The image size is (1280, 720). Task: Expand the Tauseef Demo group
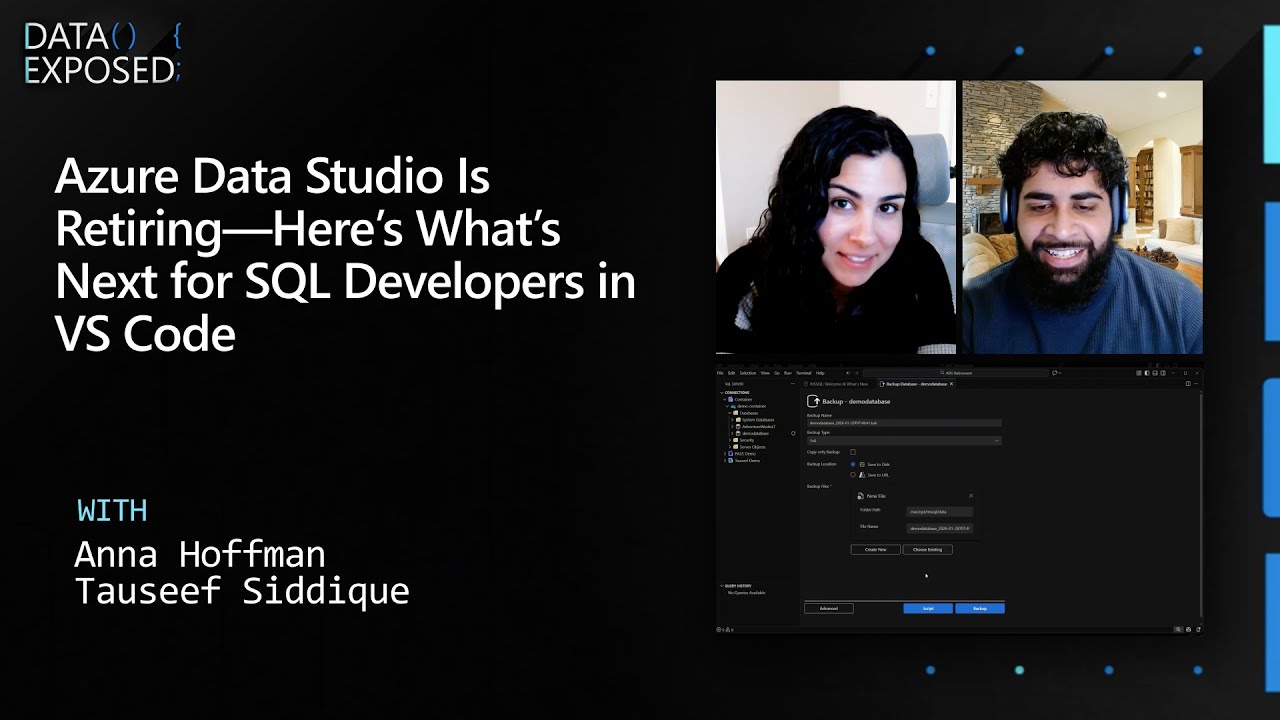point(725,461)
